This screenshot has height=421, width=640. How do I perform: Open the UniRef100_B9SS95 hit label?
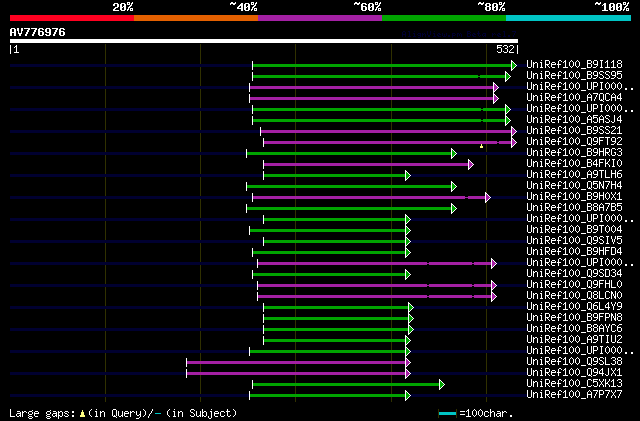click(x=574, y=76)
